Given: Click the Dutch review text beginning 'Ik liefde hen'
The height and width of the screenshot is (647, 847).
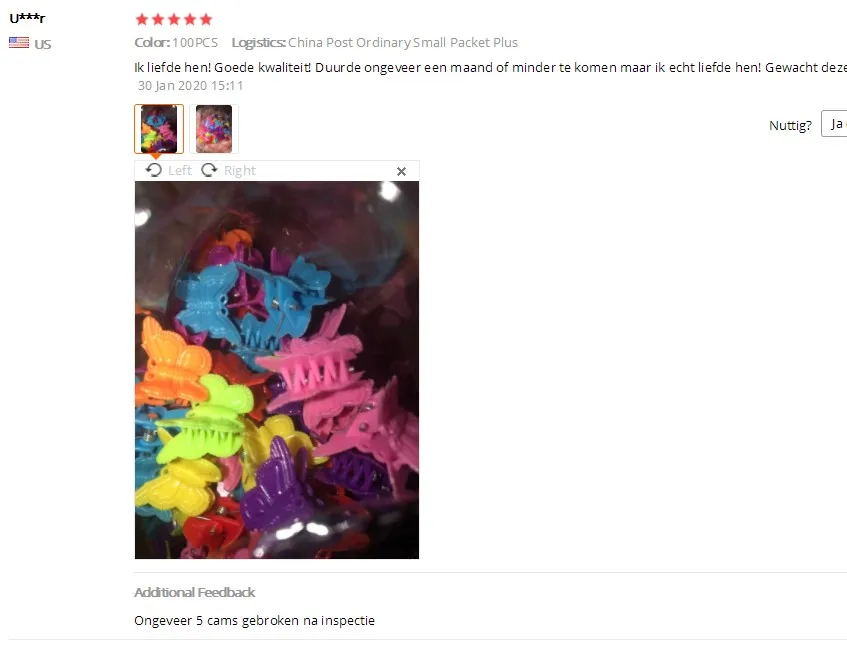Looking at the screenshot, I should pyautogui.click(x=490, y=68).
